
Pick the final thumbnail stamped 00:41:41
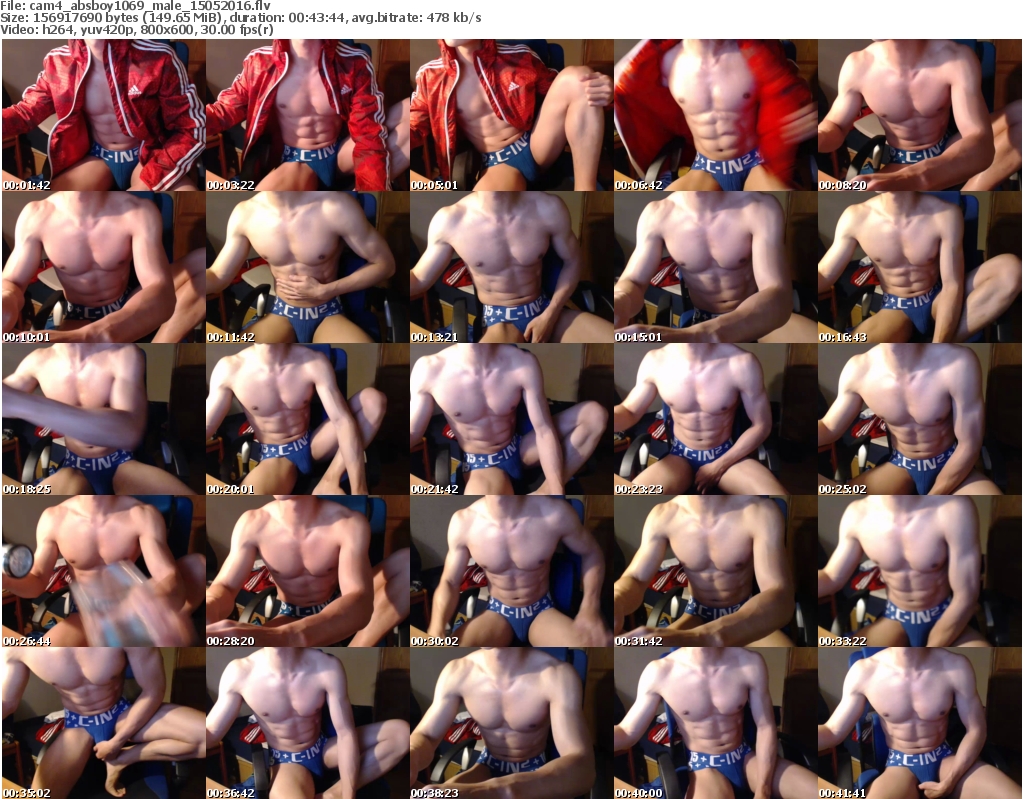[919, 723]
